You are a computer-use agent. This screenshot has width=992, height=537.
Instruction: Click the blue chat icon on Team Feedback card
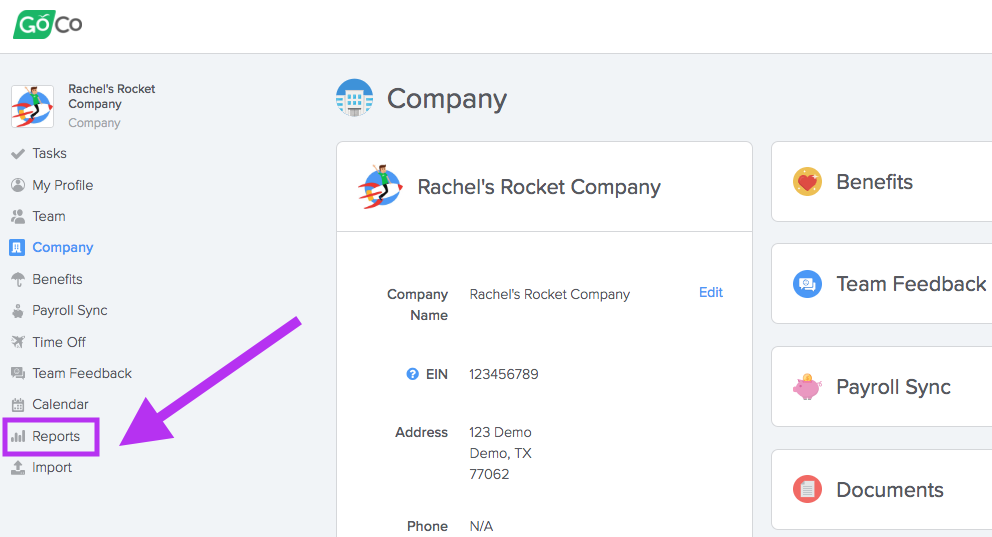tap(807, 284)
